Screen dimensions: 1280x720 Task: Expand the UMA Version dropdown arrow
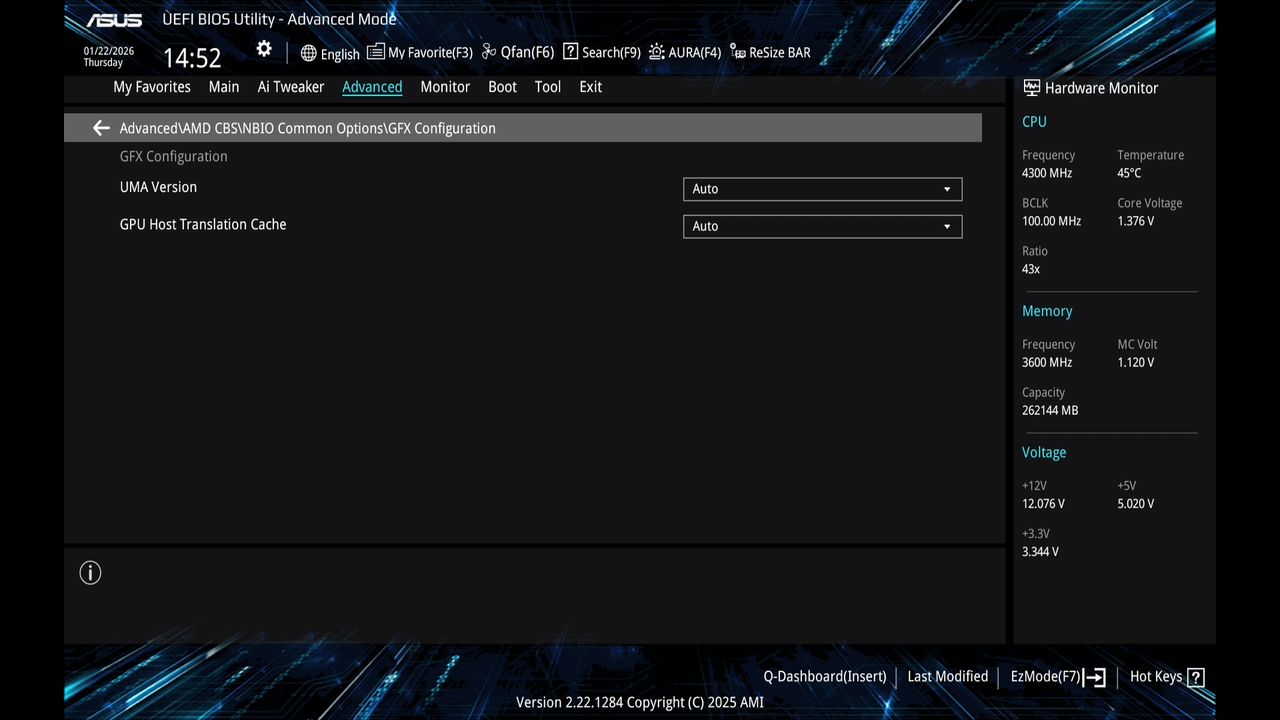[x=946, y=189]
